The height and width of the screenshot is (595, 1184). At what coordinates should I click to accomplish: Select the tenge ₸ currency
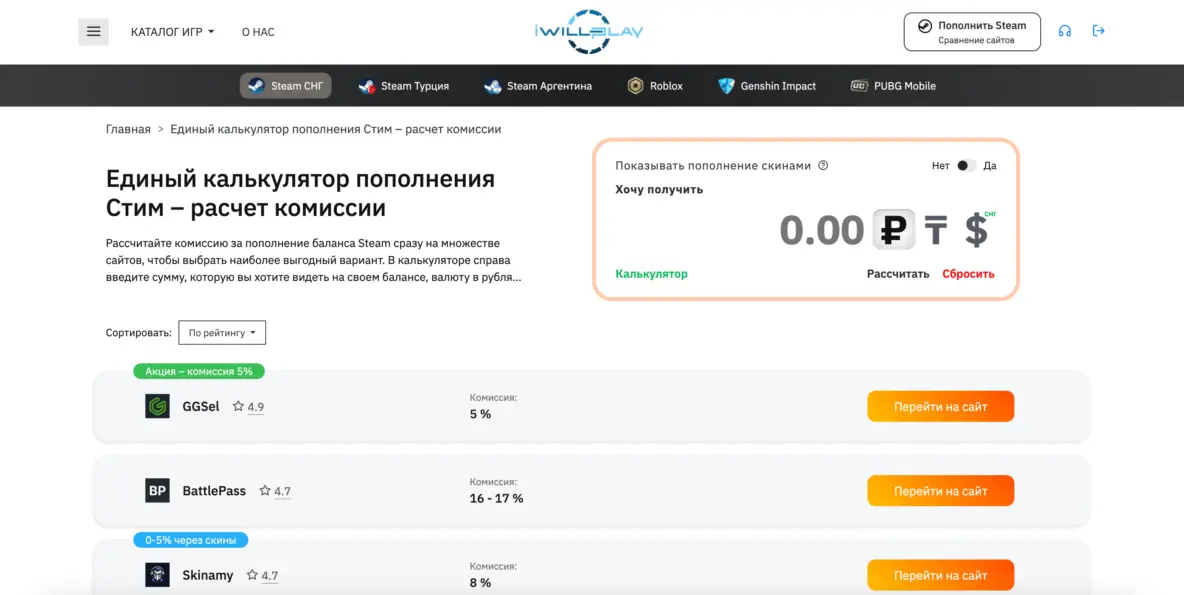click(937, 229)
